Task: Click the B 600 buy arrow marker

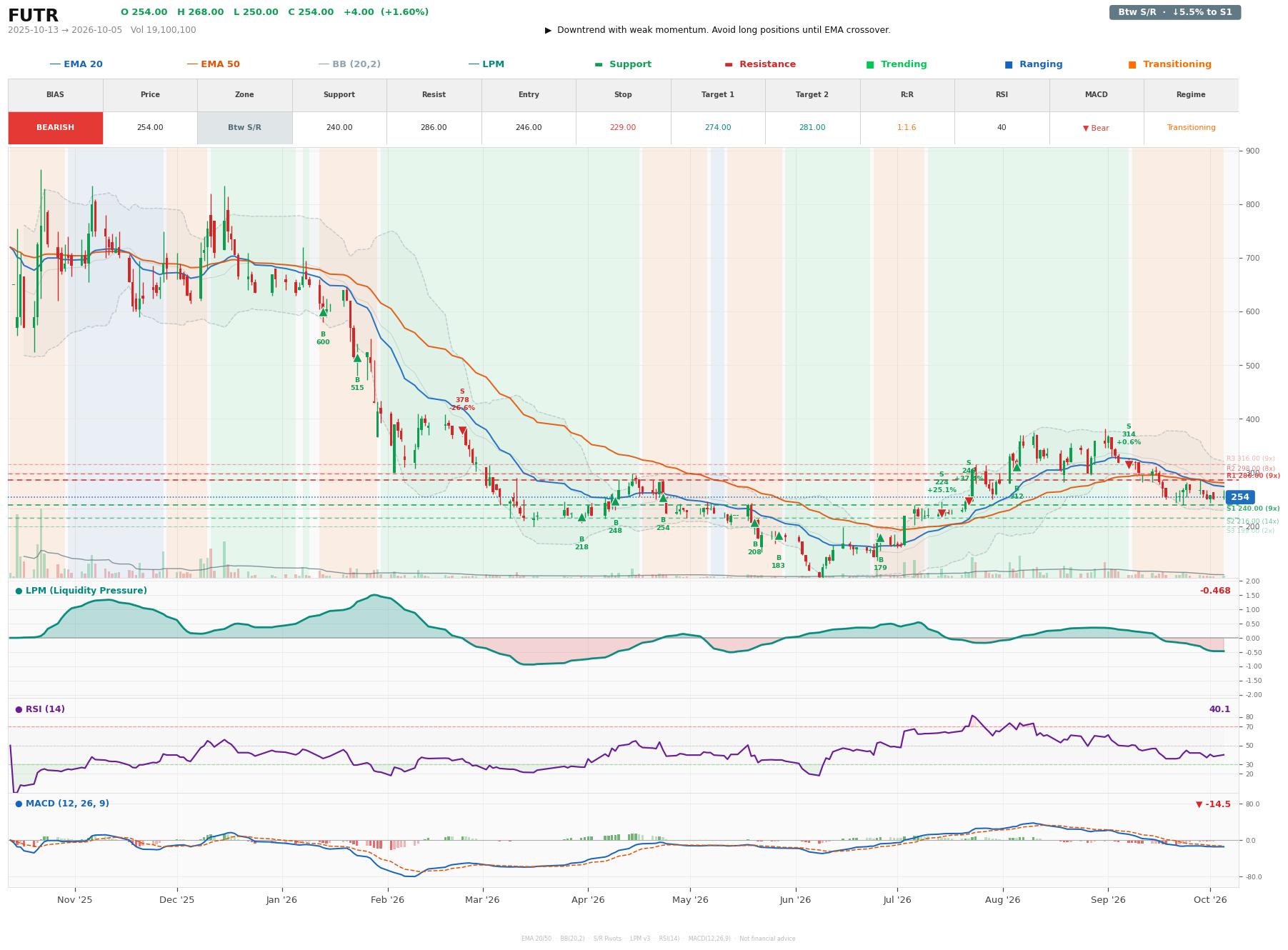Action: 323,312
